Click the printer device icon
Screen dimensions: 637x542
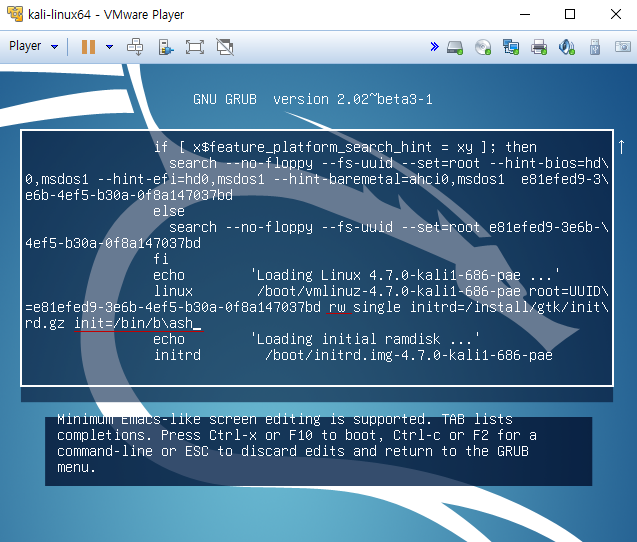539,47
